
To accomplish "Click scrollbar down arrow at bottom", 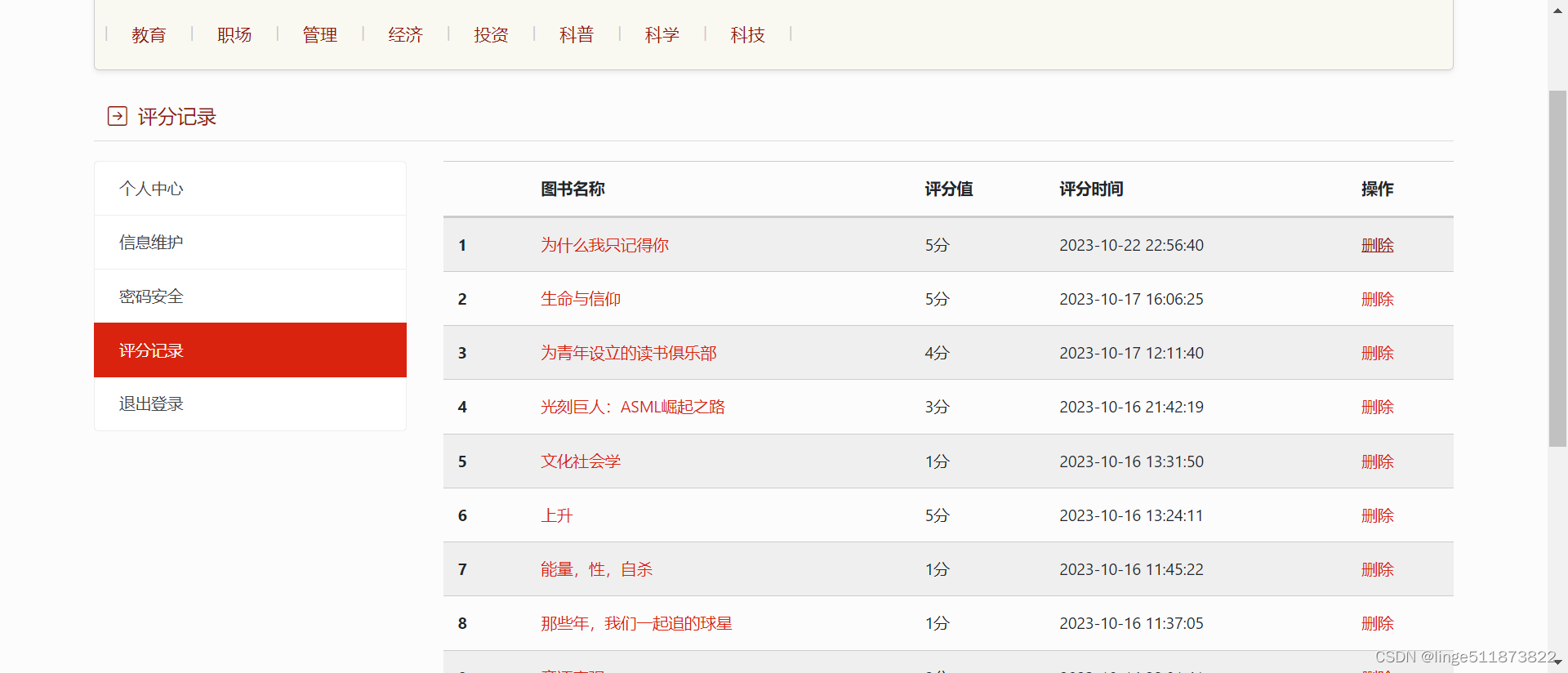I will click(x=1558, y=662).
